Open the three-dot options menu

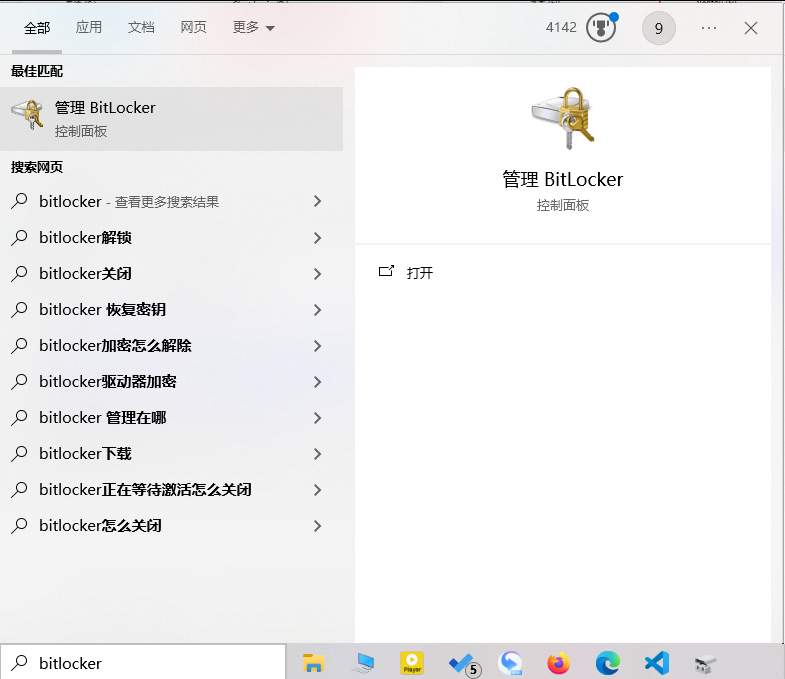coord(709,28)
